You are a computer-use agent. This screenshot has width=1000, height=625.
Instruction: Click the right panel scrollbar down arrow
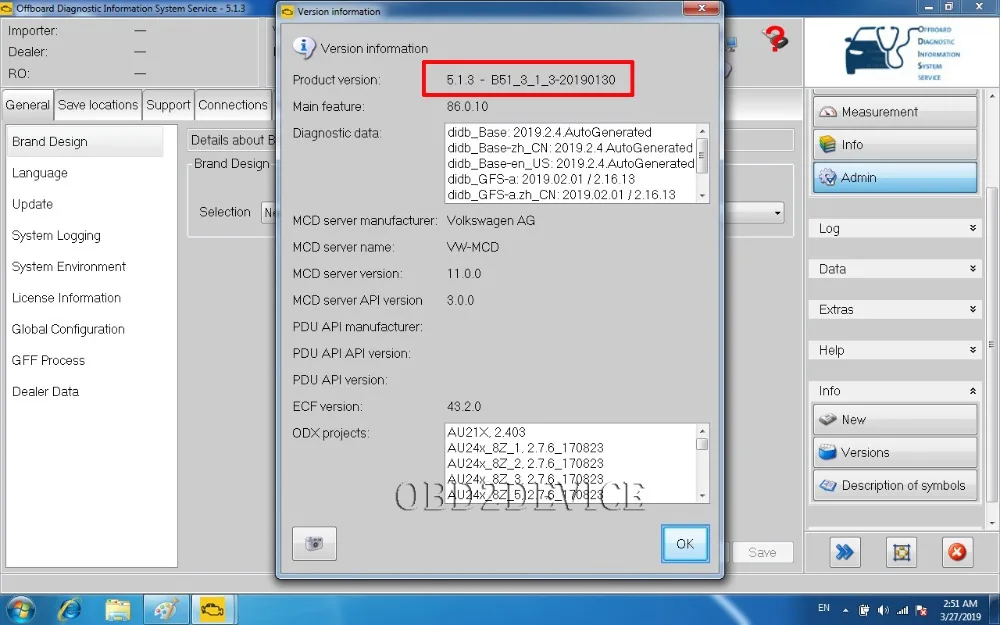(x=992, y=524)
